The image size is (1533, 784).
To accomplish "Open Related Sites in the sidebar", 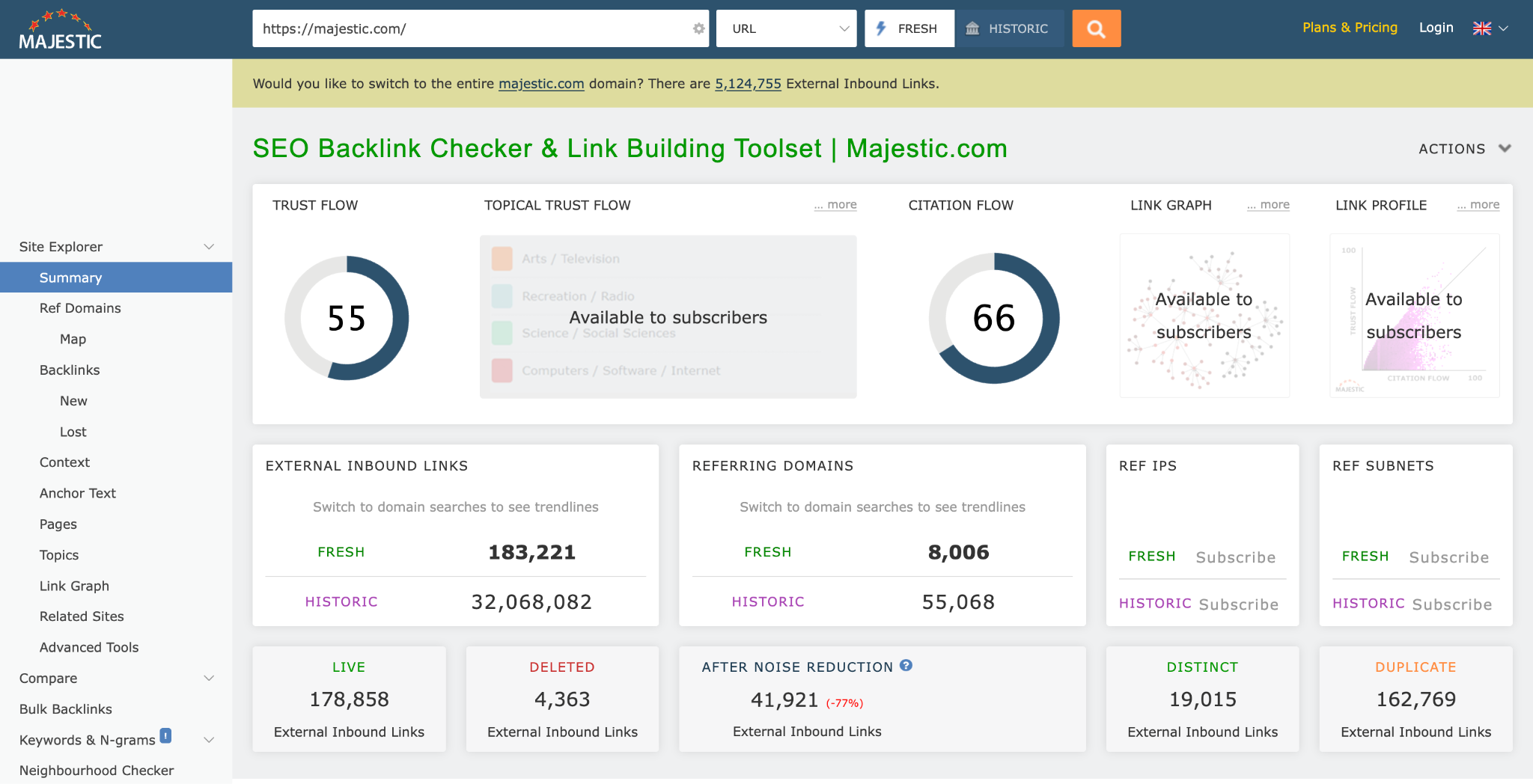I will pos(82,616).
